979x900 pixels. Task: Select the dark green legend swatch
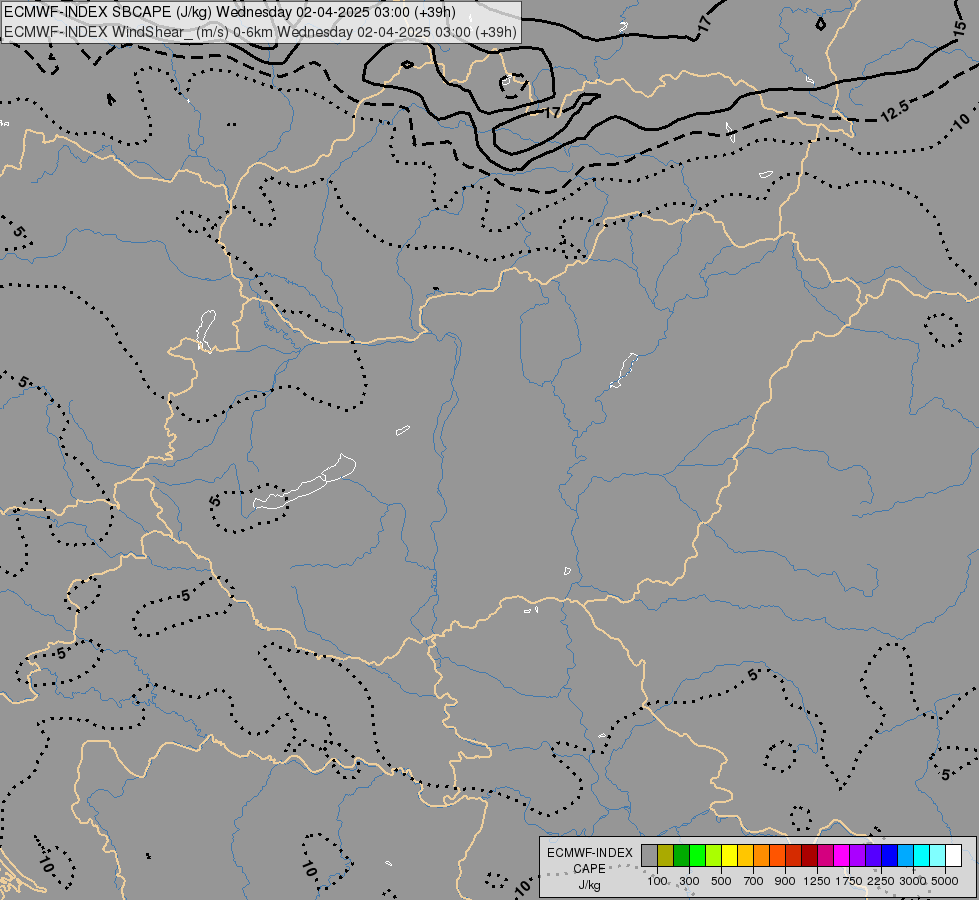[682, 855]
